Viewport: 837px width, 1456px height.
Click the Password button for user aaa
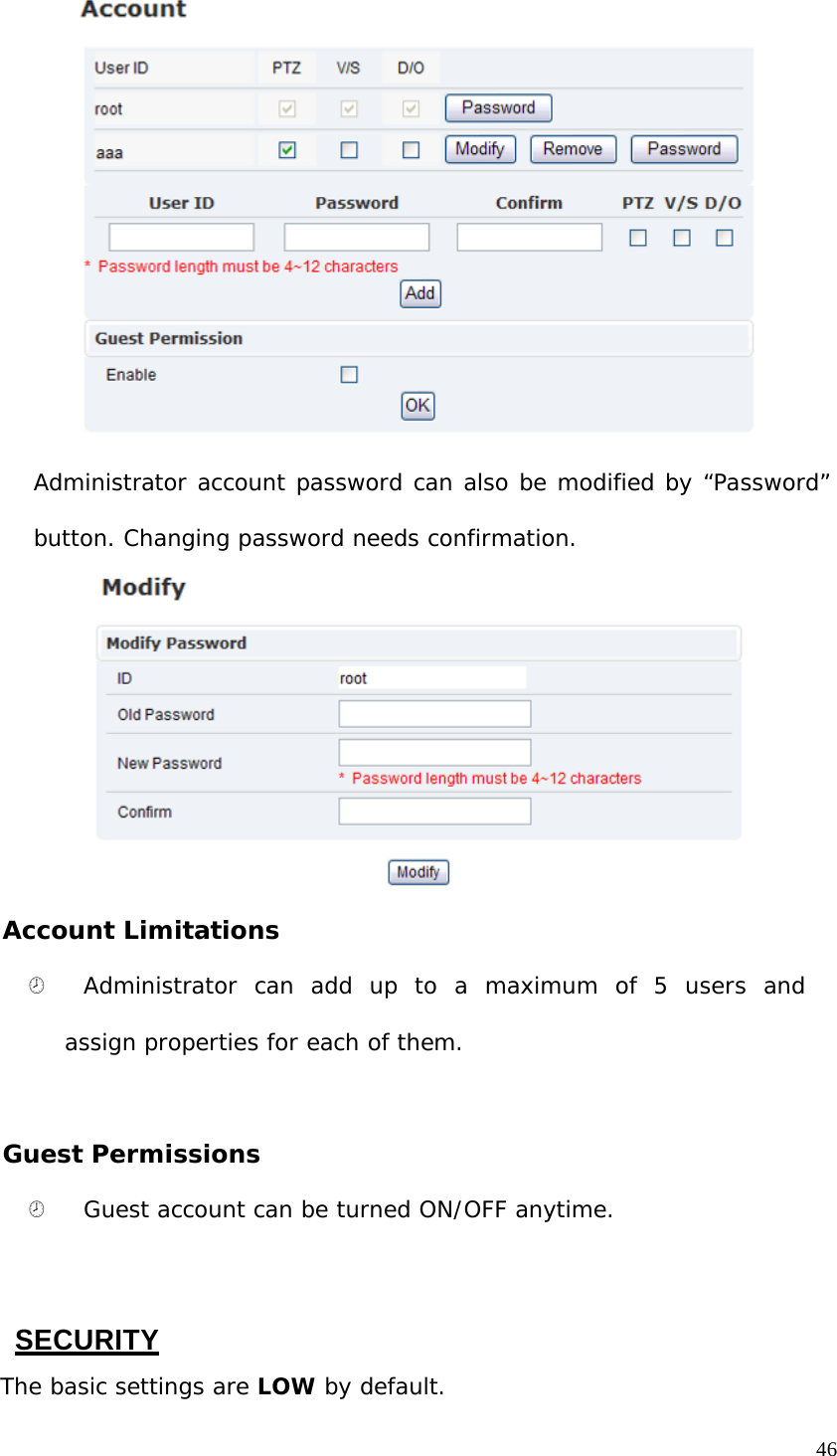(x=683, y=148)
